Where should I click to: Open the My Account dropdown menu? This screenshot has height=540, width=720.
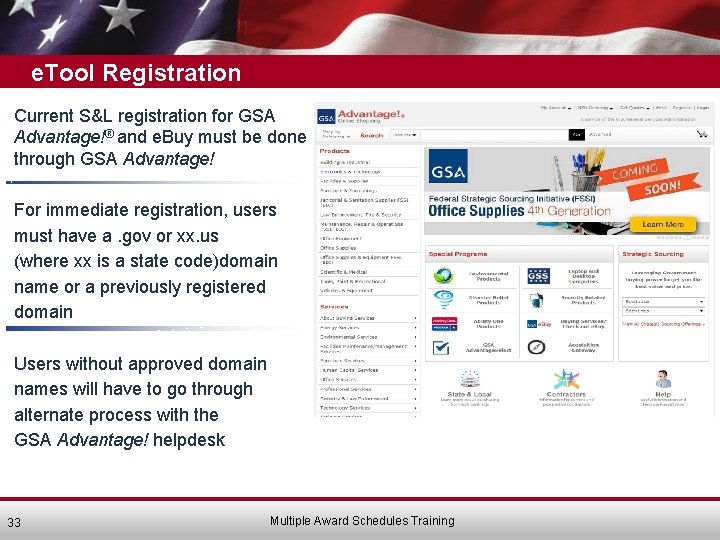[556, 108]
